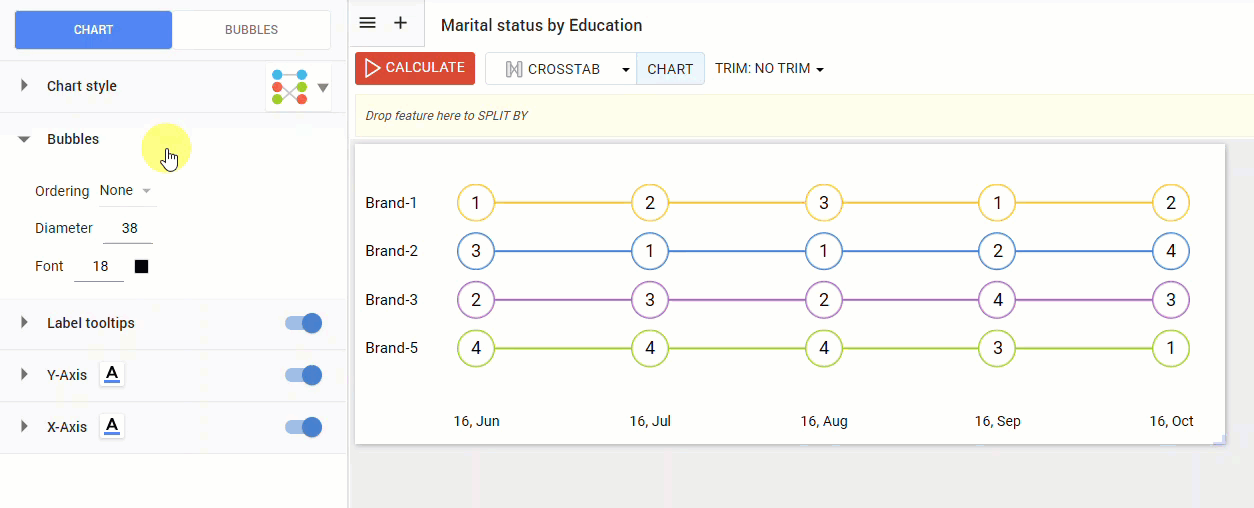Open the TRIM: NO TRIM dropdown
This screenshot has height=508, width=1254.
(769, 69)
